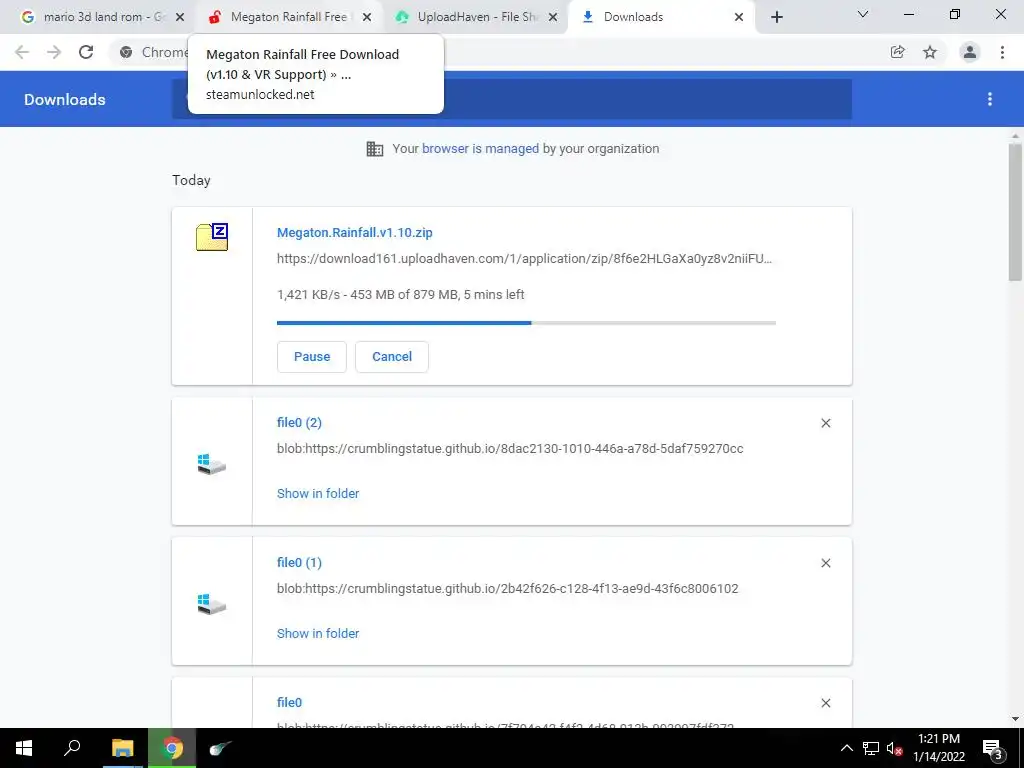This screenshot has width=1024, height=768.
Task: Open the network status tray icon
Action: coord(871,748)
